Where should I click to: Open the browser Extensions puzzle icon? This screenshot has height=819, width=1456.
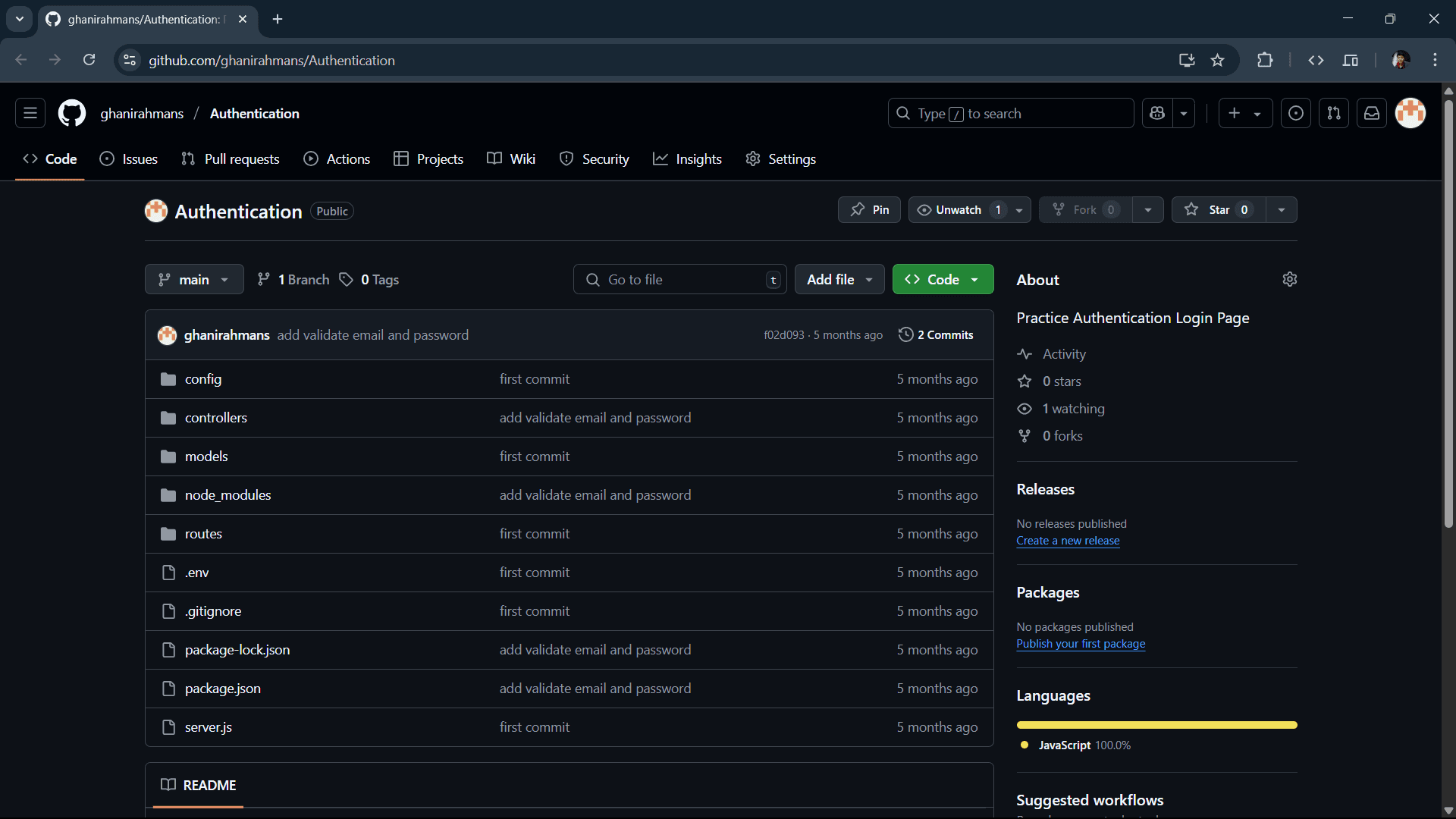click(1265, 61)
